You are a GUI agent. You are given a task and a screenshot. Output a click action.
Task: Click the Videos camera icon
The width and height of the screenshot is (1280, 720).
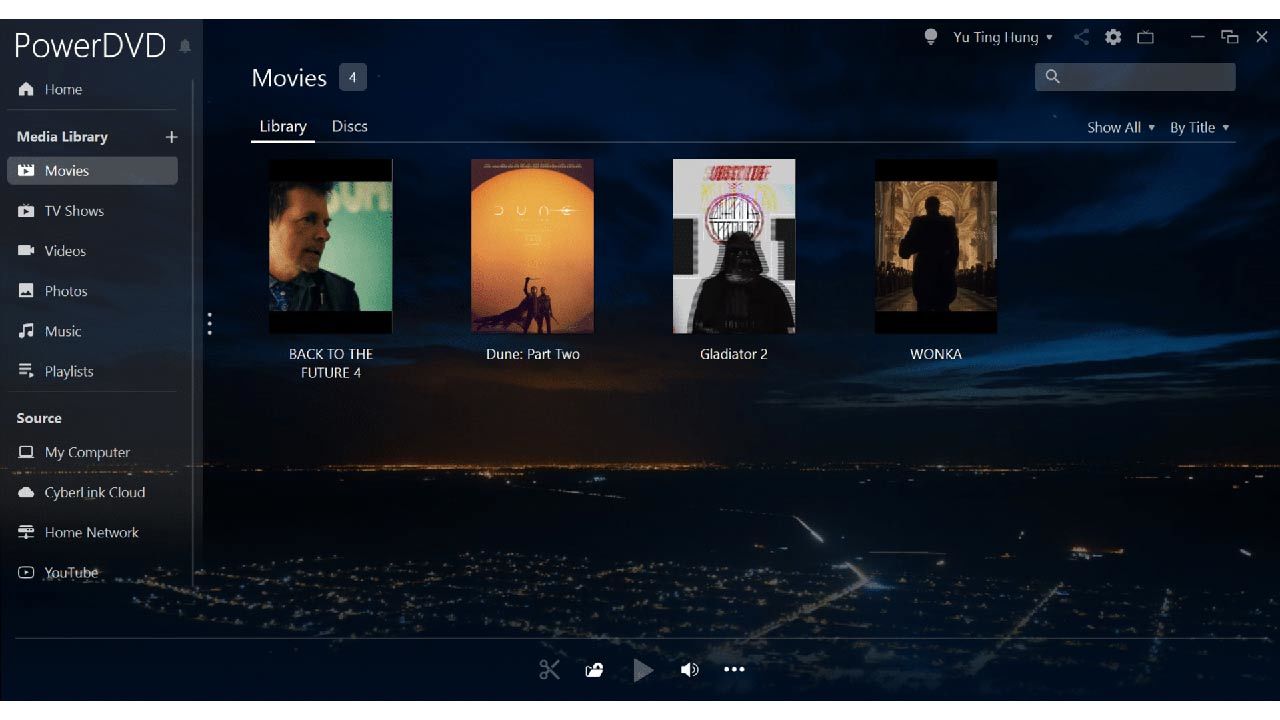click(x=26, y=250)
